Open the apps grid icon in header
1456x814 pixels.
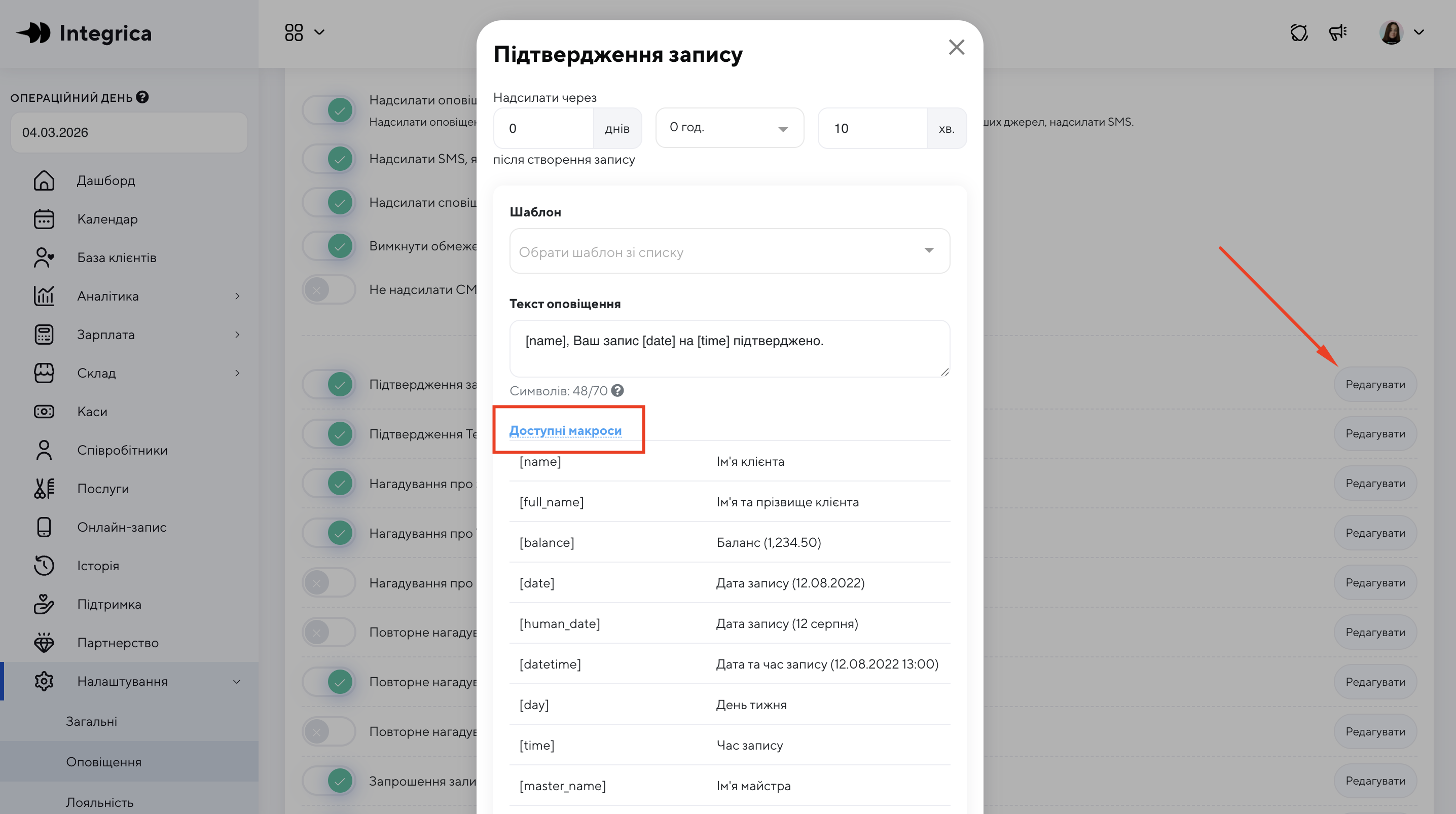point(294,32)
